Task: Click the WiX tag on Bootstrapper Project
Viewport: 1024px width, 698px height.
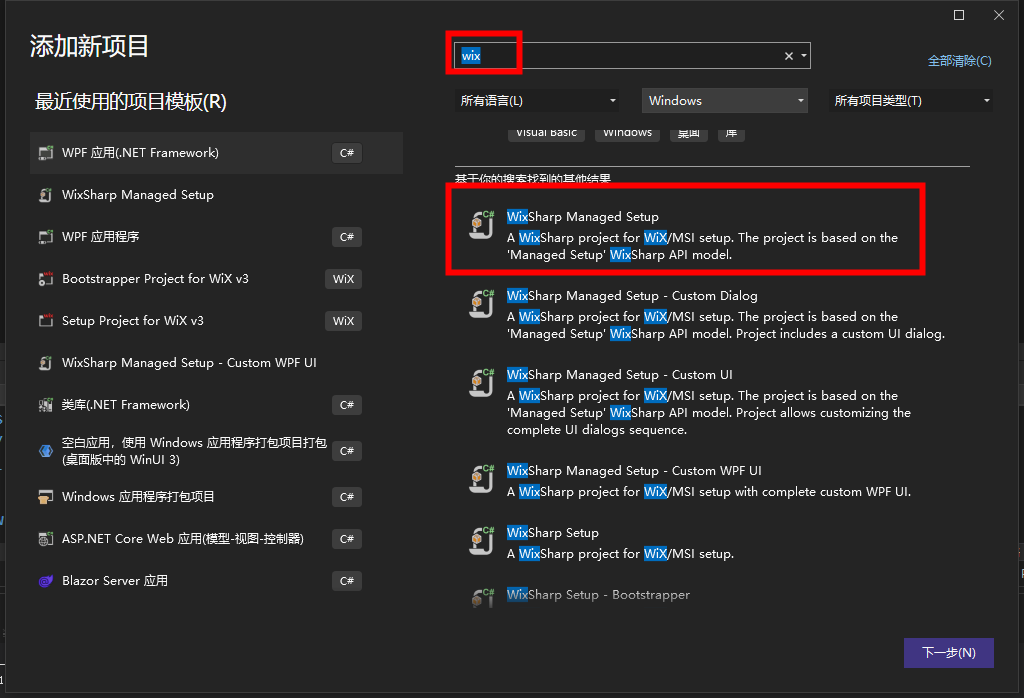Action: (x=344, y=279)
